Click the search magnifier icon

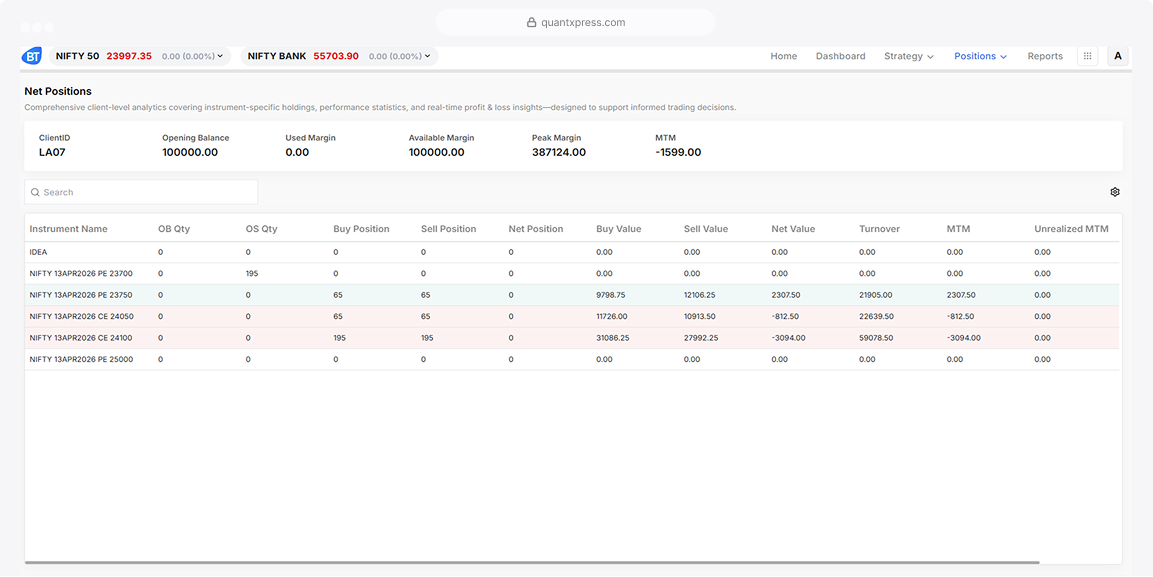pos(35,193)
